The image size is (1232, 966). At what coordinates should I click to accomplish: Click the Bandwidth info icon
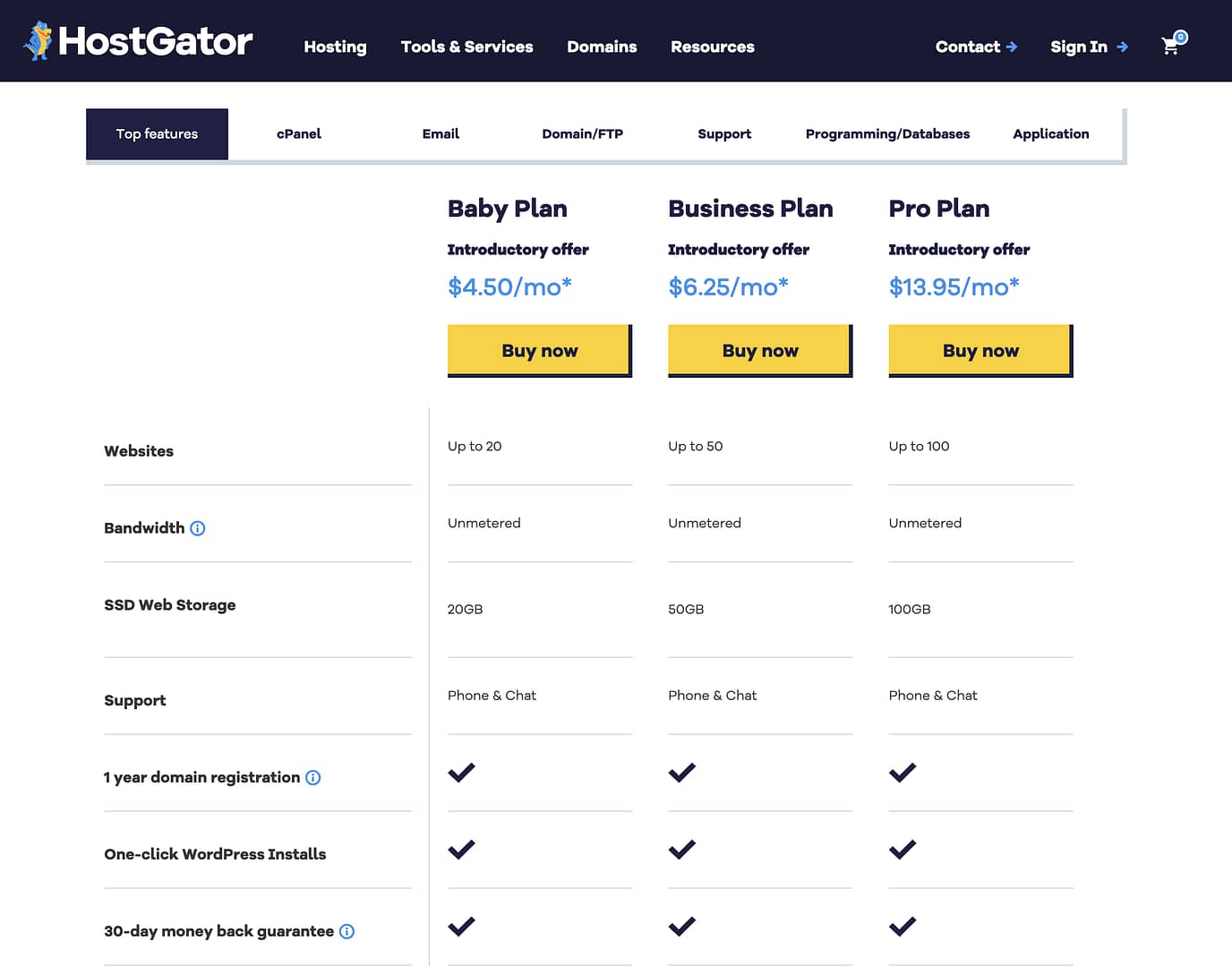pyautogui.click(x=198, y=528)
